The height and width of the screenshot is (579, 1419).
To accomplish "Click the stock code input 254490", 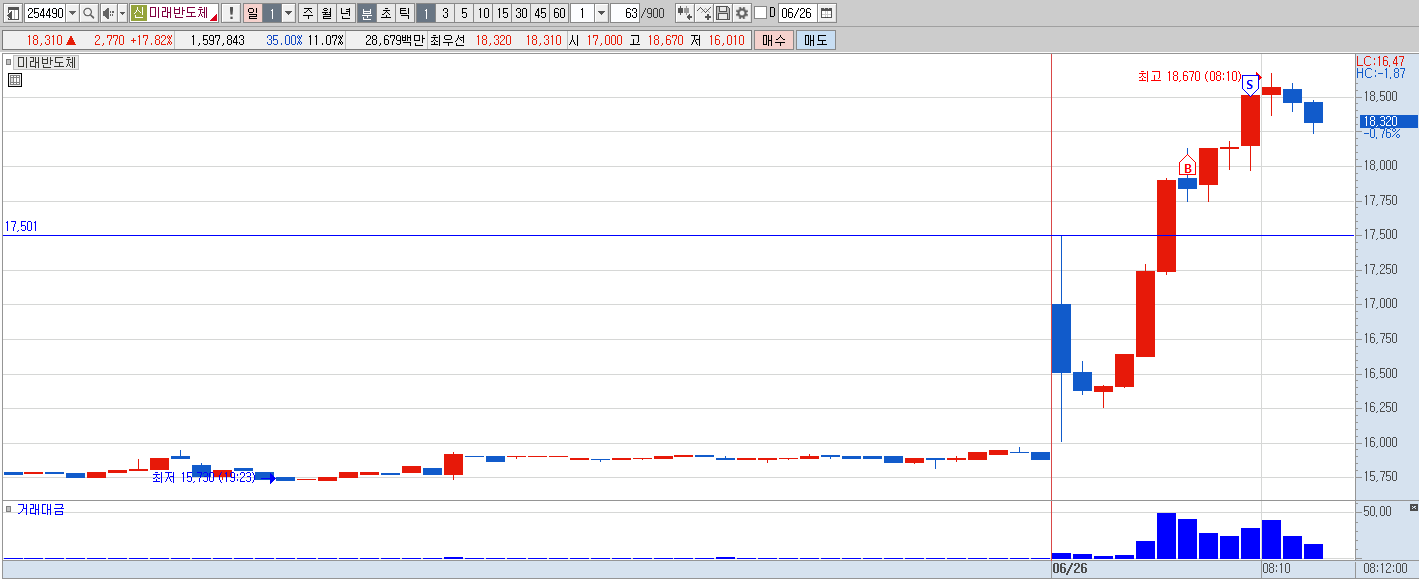I will (x=44, y=13).
